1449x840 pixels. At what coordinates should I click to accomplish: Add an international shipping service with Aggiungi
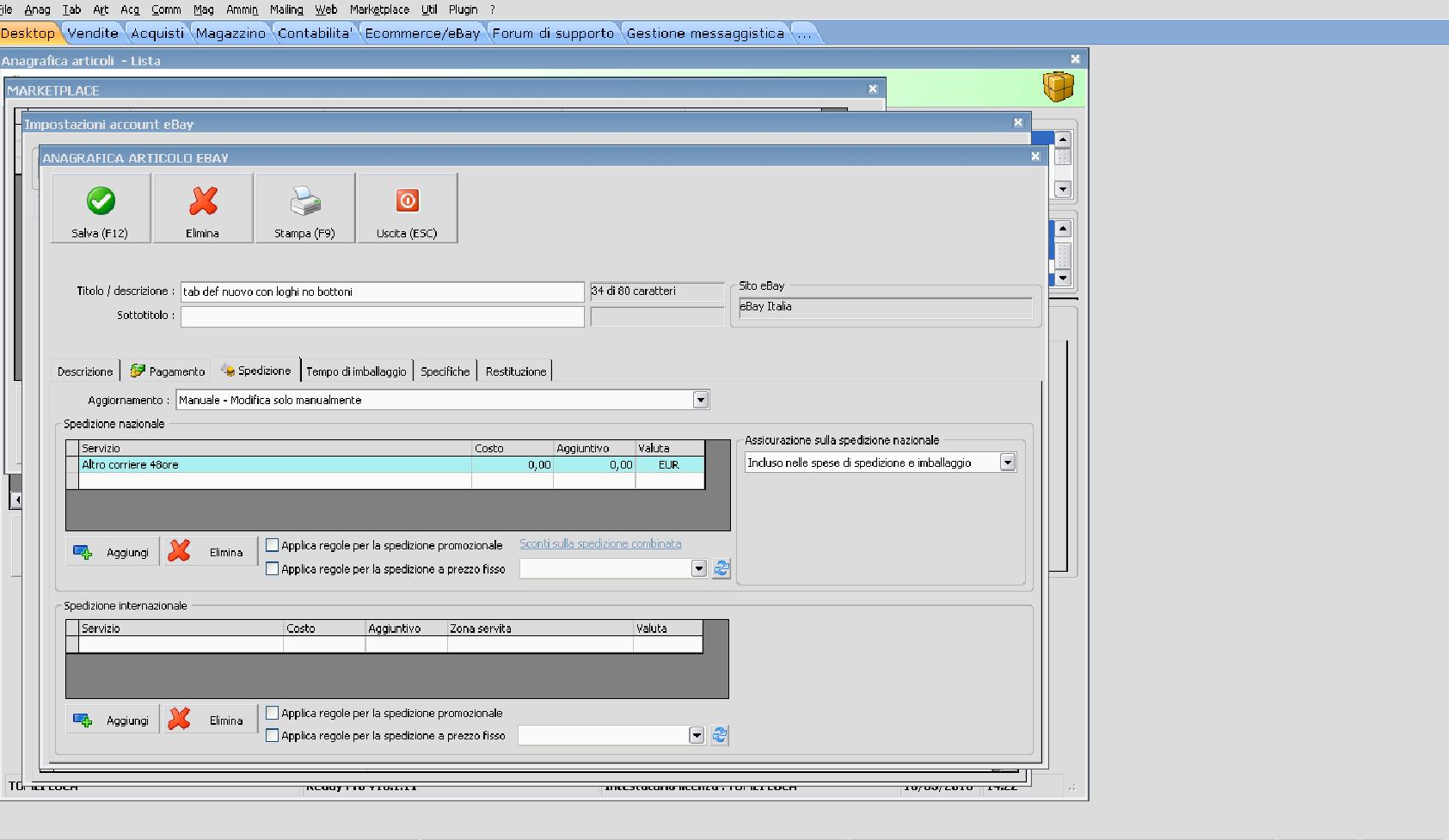(113, 720)
